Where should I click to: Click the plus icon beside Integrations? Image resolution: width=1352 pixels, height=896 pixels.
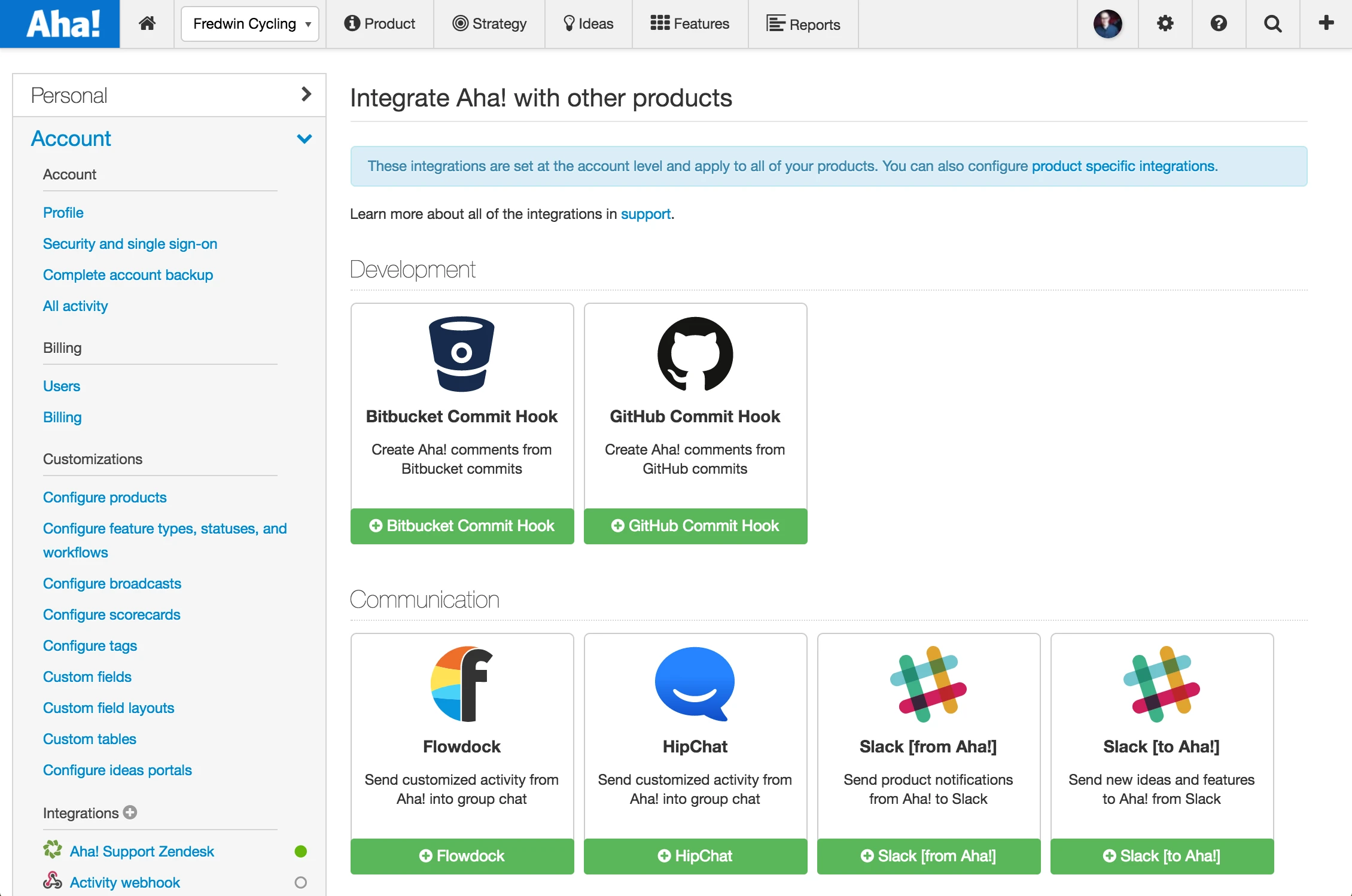click(x=130, y=812)
